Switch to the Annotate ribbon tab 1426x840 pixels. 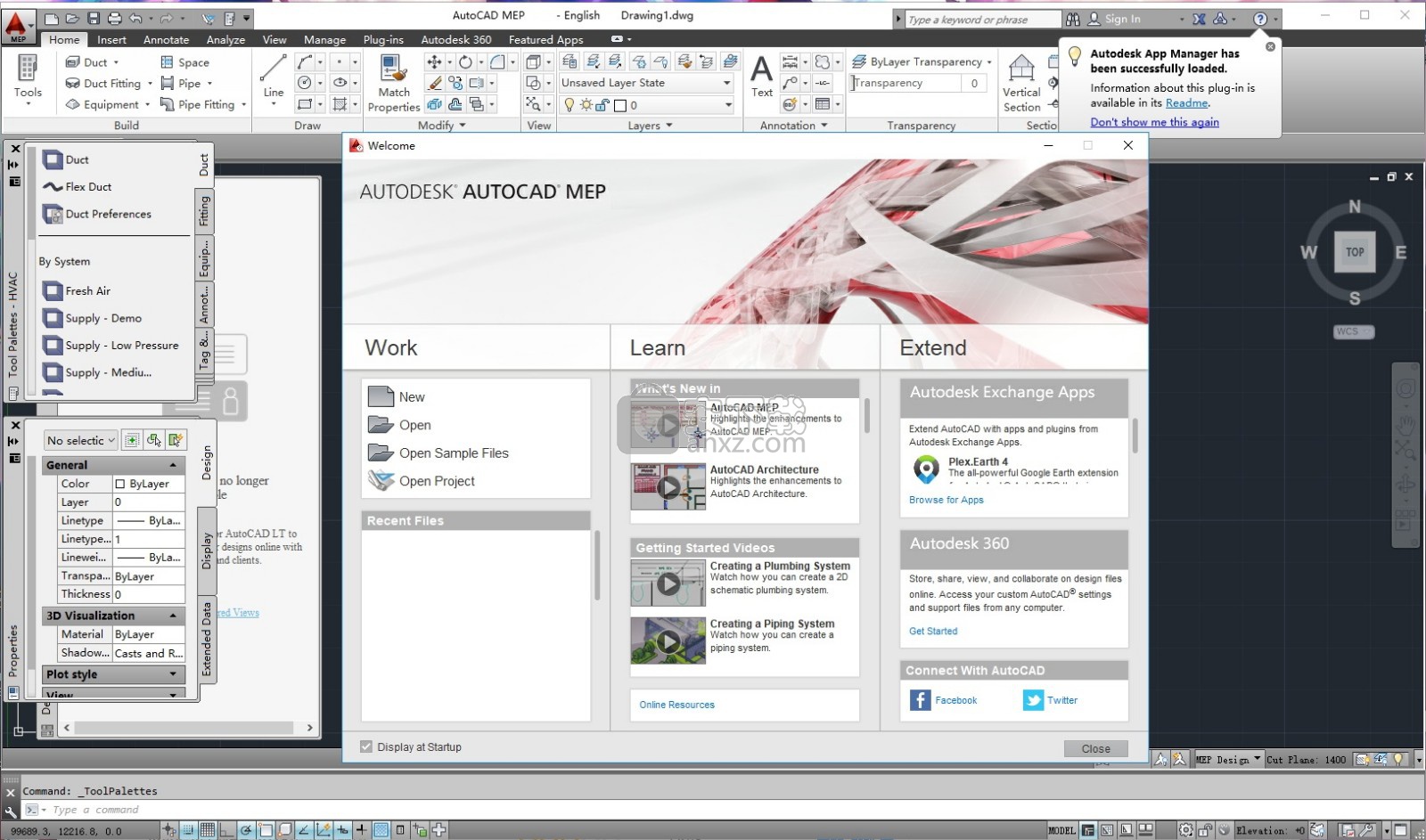pyautogui.click(x=166, y=39)
